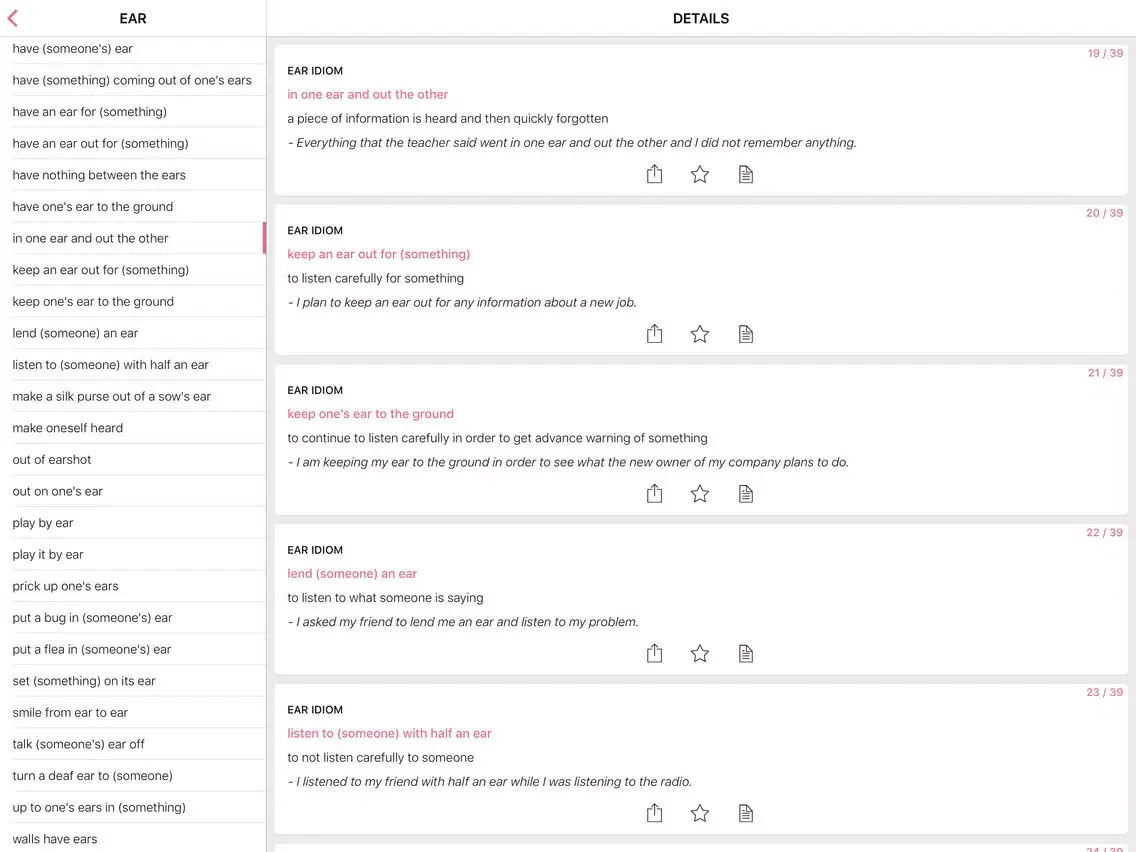The height and width of the screenshot is (852, 1136).
Task: Open the note for 'keep one's ear to the ground' card
Action: point(746,494)
